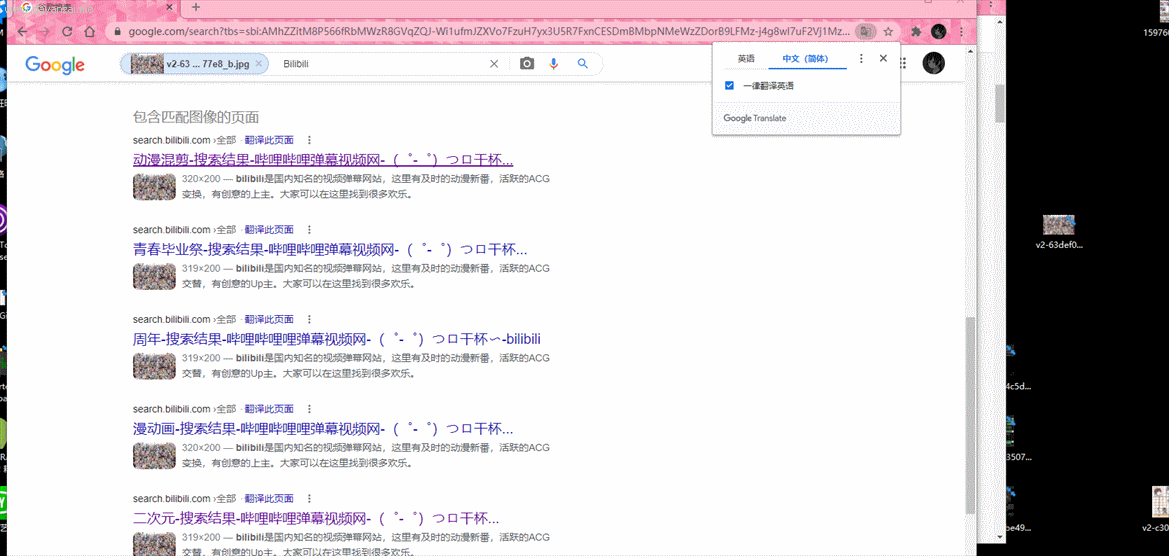Toggle the 一律翻译英语 checkbox
Image resolution: width=1169 pixels, height=556 pixels.
point(730,86)
